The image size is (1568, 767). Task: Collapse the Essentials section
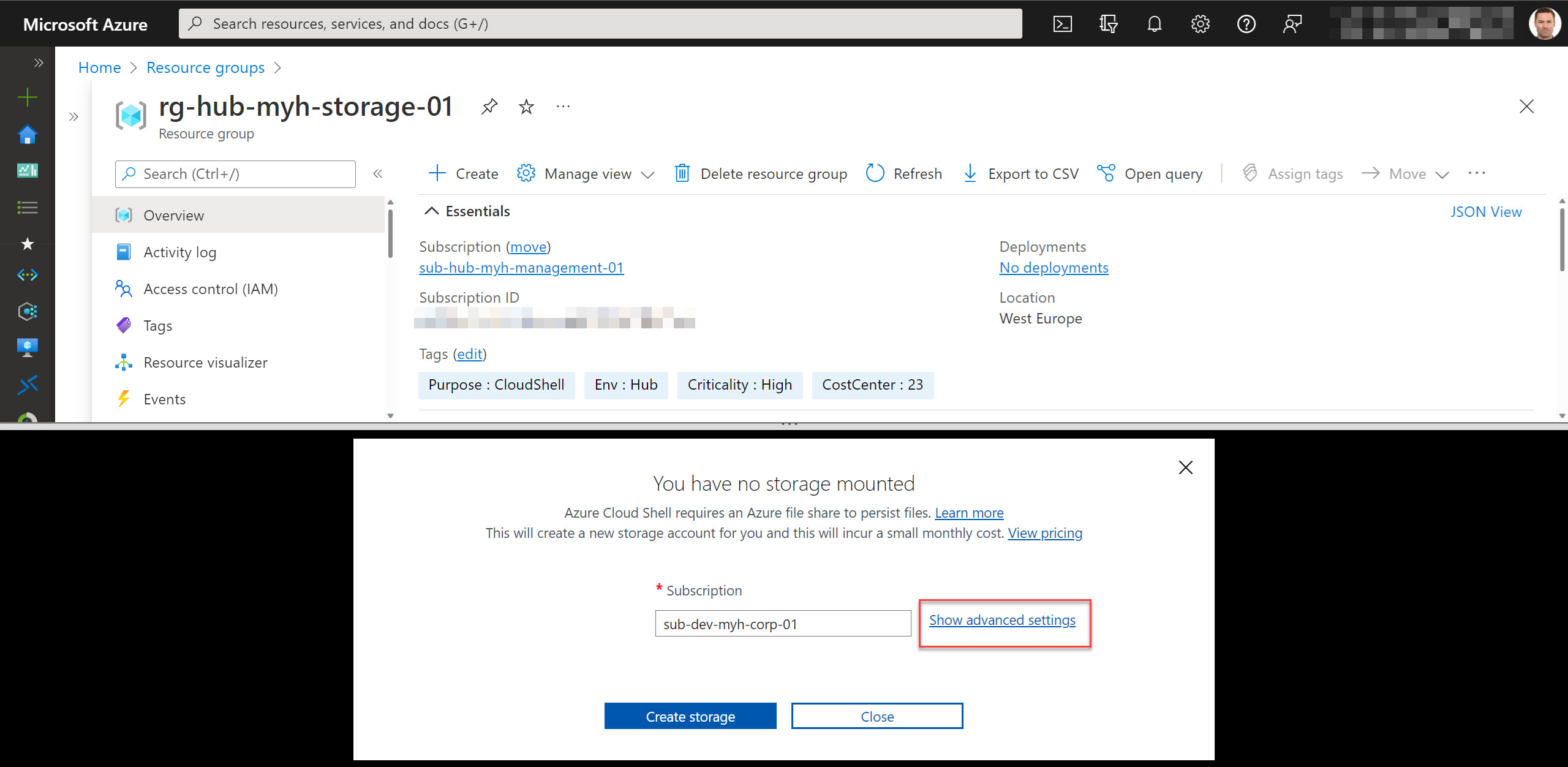coord(432,210)
